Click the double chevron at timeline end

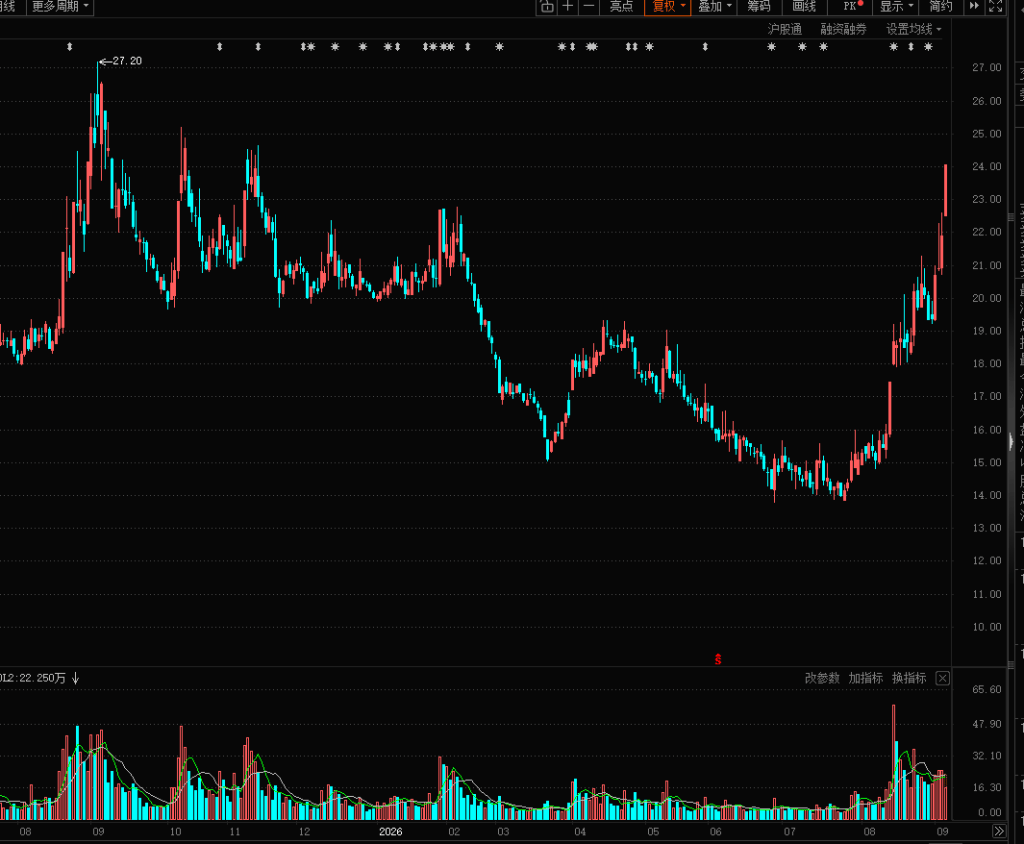pos(999,831)
